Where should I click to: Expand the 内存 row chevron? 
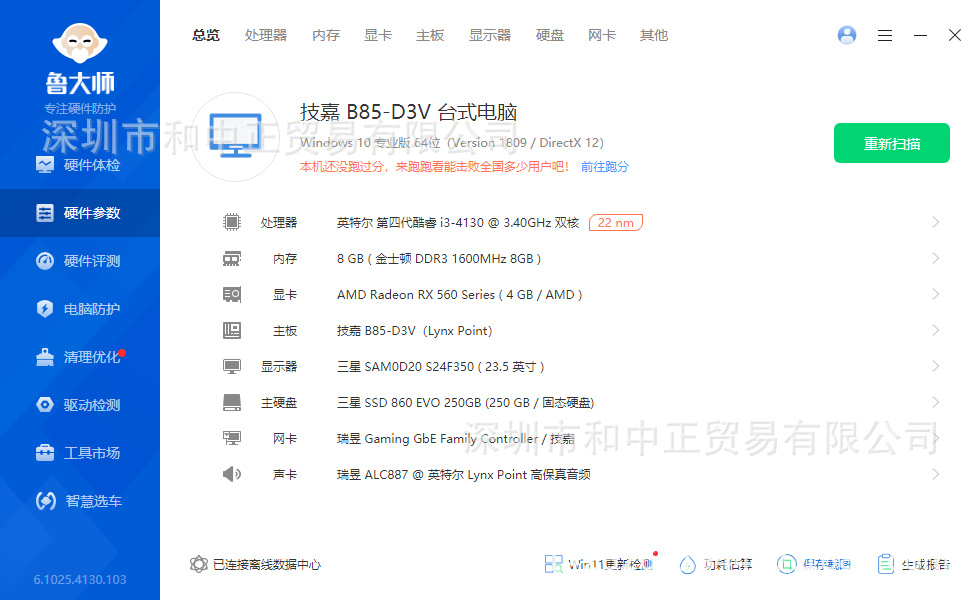coord(936,258)
